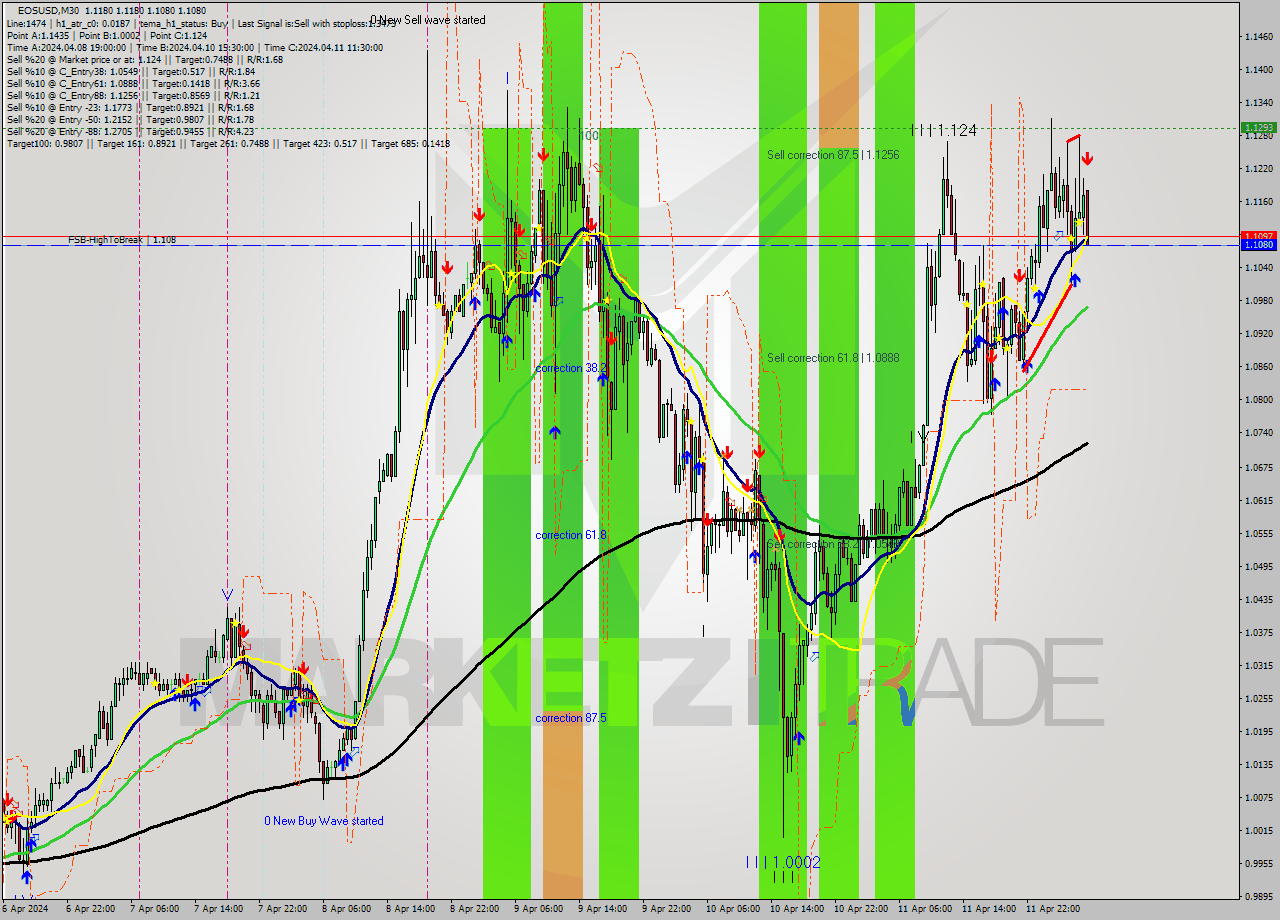Click the '11 Apr 22:00' time axis label
Image resolution: width=1280 pixels, height=920 pixels.
click(x=1052, y=909)
